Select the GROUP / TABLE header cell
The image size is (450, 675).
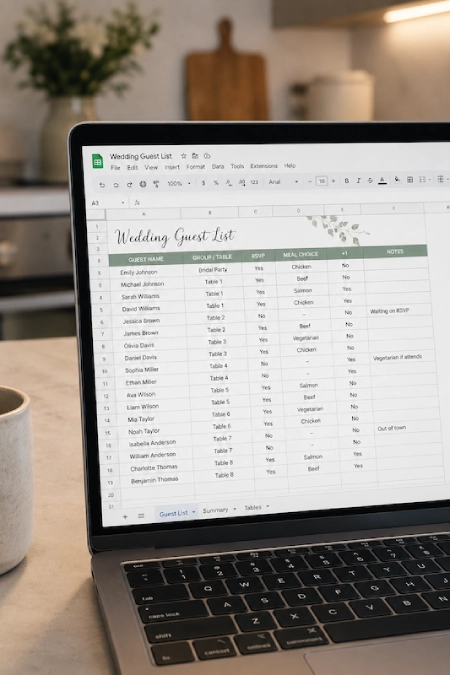pos(212,257)
